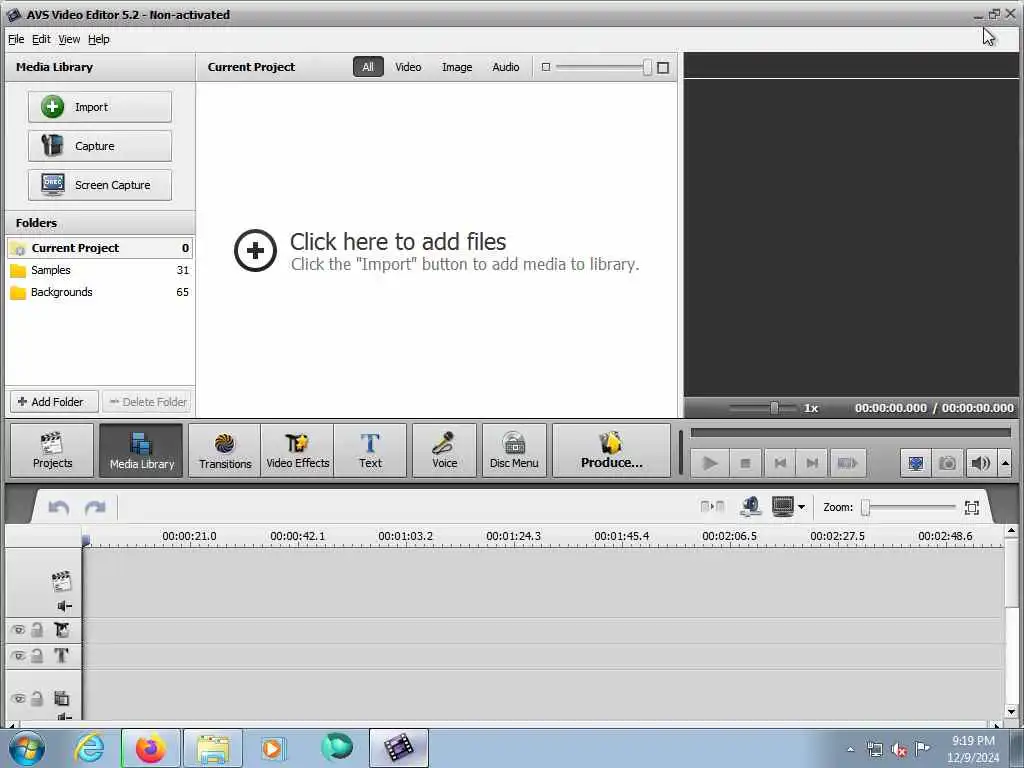Select the Samples folder
This screenshot has width=1024, height=768.
[x=100, y=270]
